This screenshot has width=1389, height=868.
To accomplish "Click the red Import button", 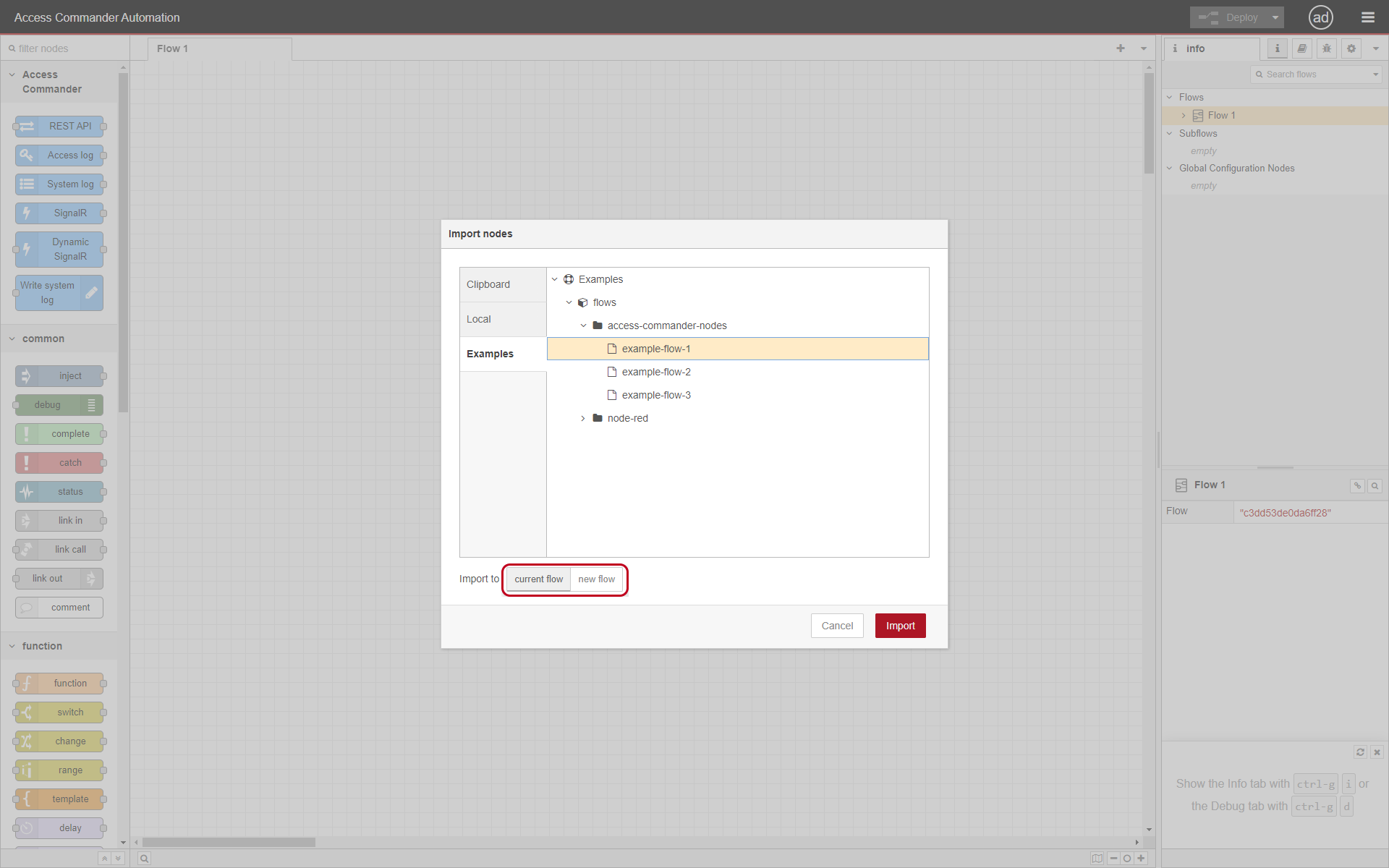I will point(900,626).
